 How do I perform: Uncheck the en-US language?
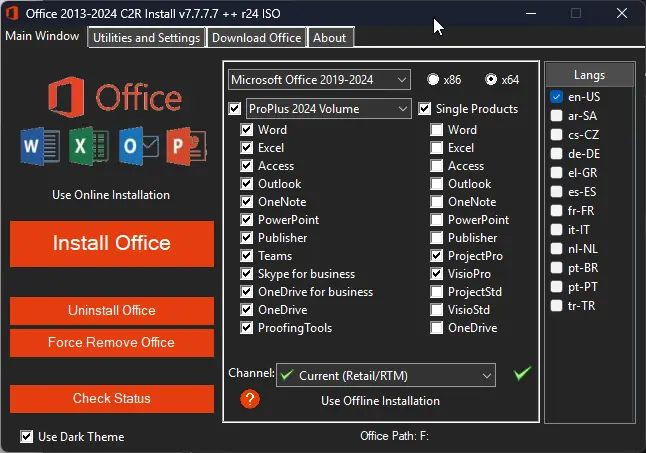coord(556,97)
